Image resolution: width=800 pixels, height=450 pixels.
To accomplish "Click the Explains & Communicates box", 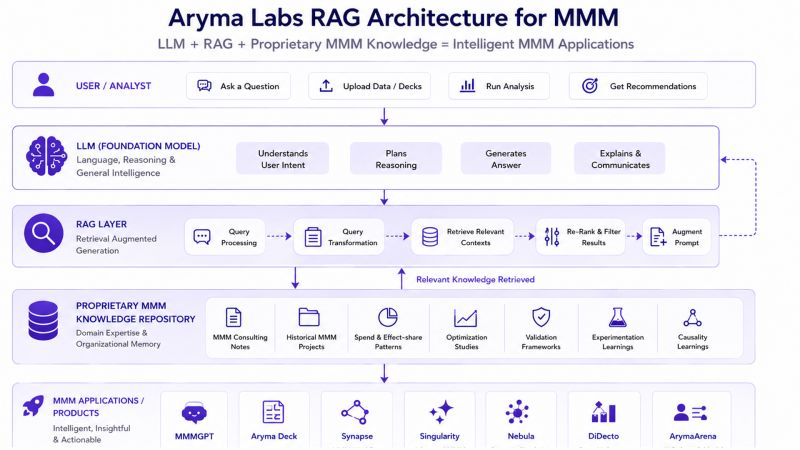I will (x=620, y=159).
